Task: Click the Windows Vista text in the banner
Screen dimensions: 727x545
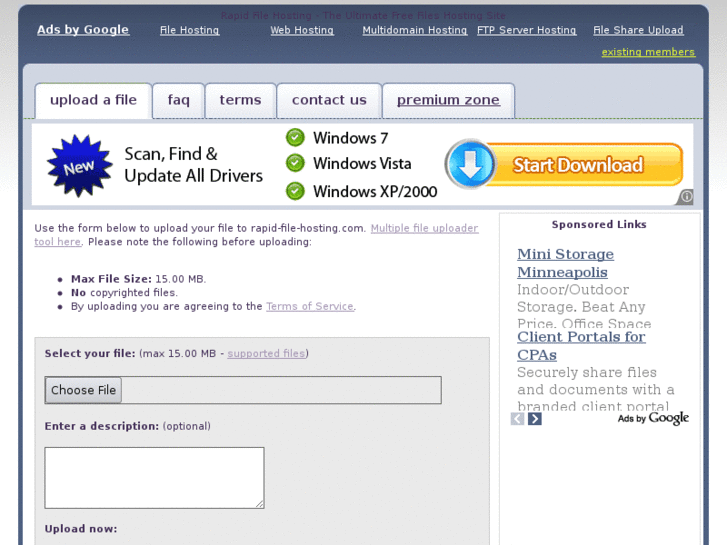Action: click(x=362, y=163)
